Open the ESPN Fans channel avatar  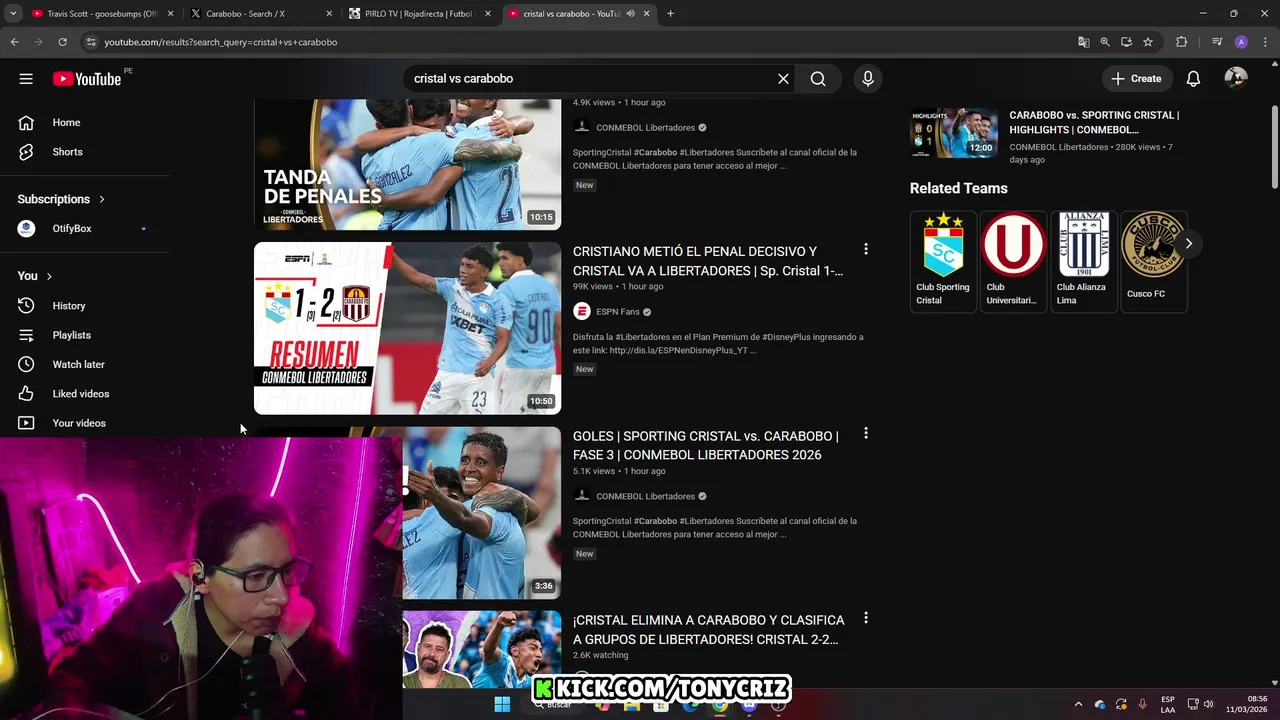click(582, 312)
